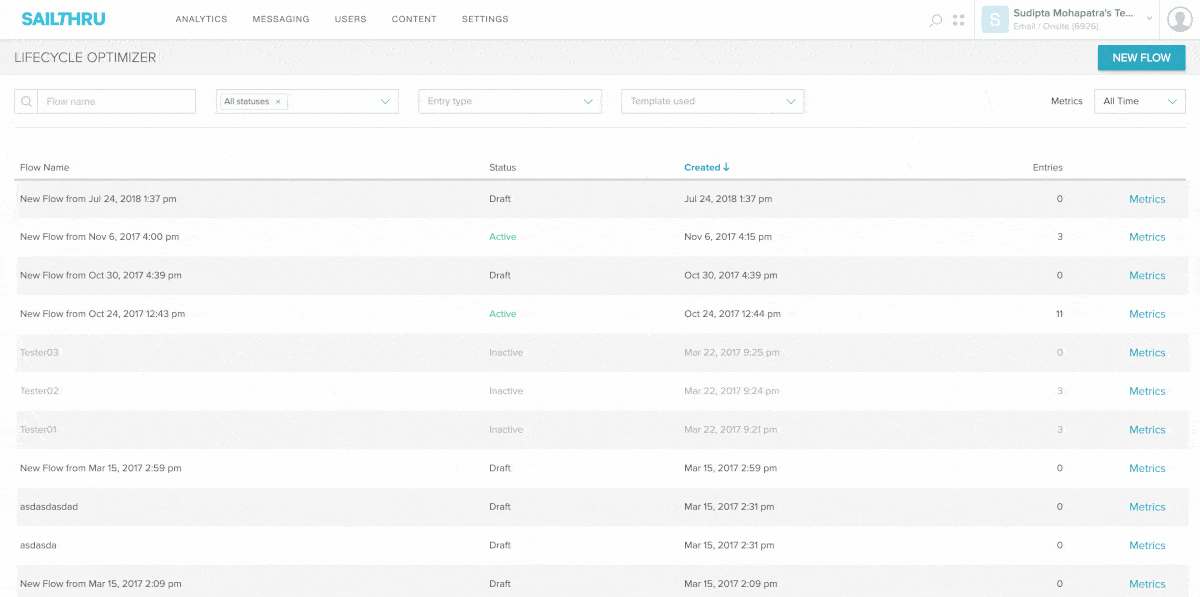The height and width of the screenshot is (597, 1200).
Task: Click Inactive status of Tester03
Action: [506, 352]
